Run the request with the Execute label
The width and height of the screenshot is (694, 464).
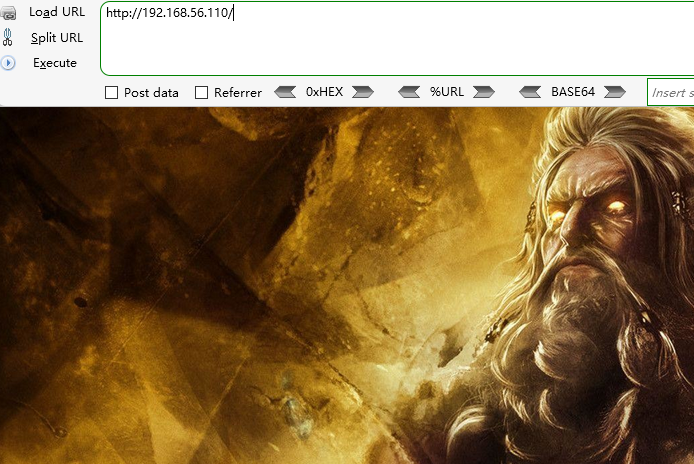click(x=55, y=63)
